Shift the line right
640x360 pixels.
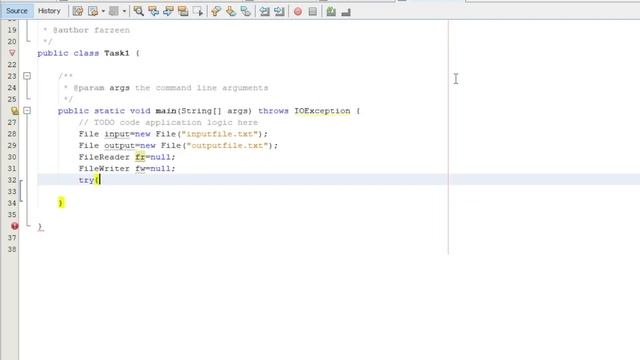[x=279, y=11]
